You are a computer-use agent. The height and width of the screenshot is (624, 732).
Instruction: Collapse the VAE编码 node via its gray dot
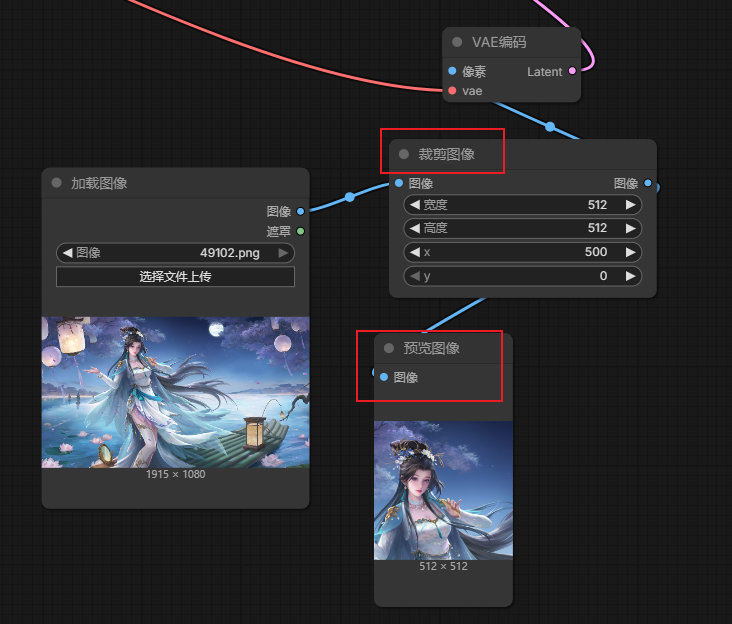[x=457, y=42]
